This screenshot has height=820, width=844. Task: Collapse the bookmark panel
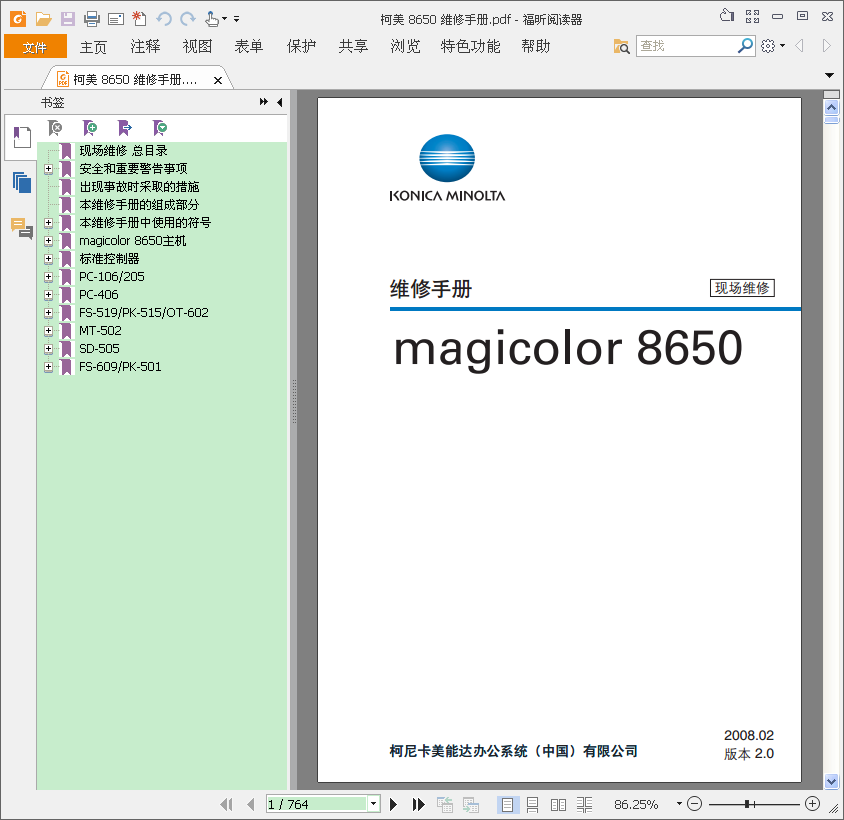(279, 102)
